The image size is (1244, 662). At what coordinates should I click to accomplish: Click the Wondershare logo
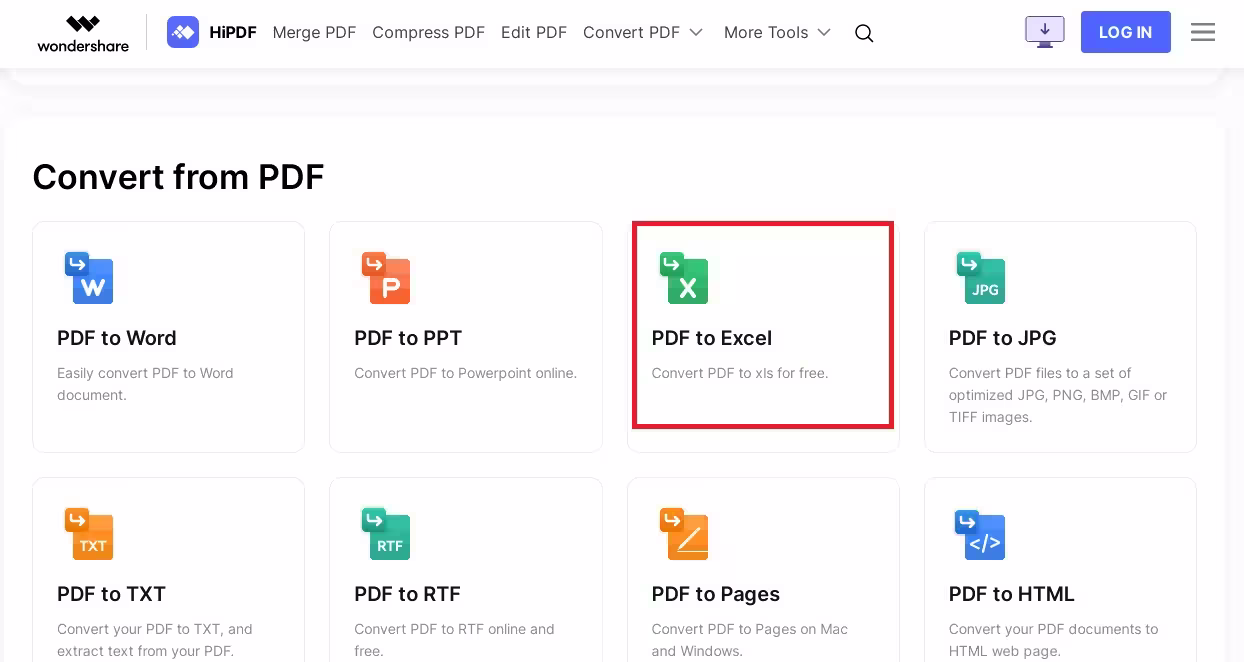(83, 33)
